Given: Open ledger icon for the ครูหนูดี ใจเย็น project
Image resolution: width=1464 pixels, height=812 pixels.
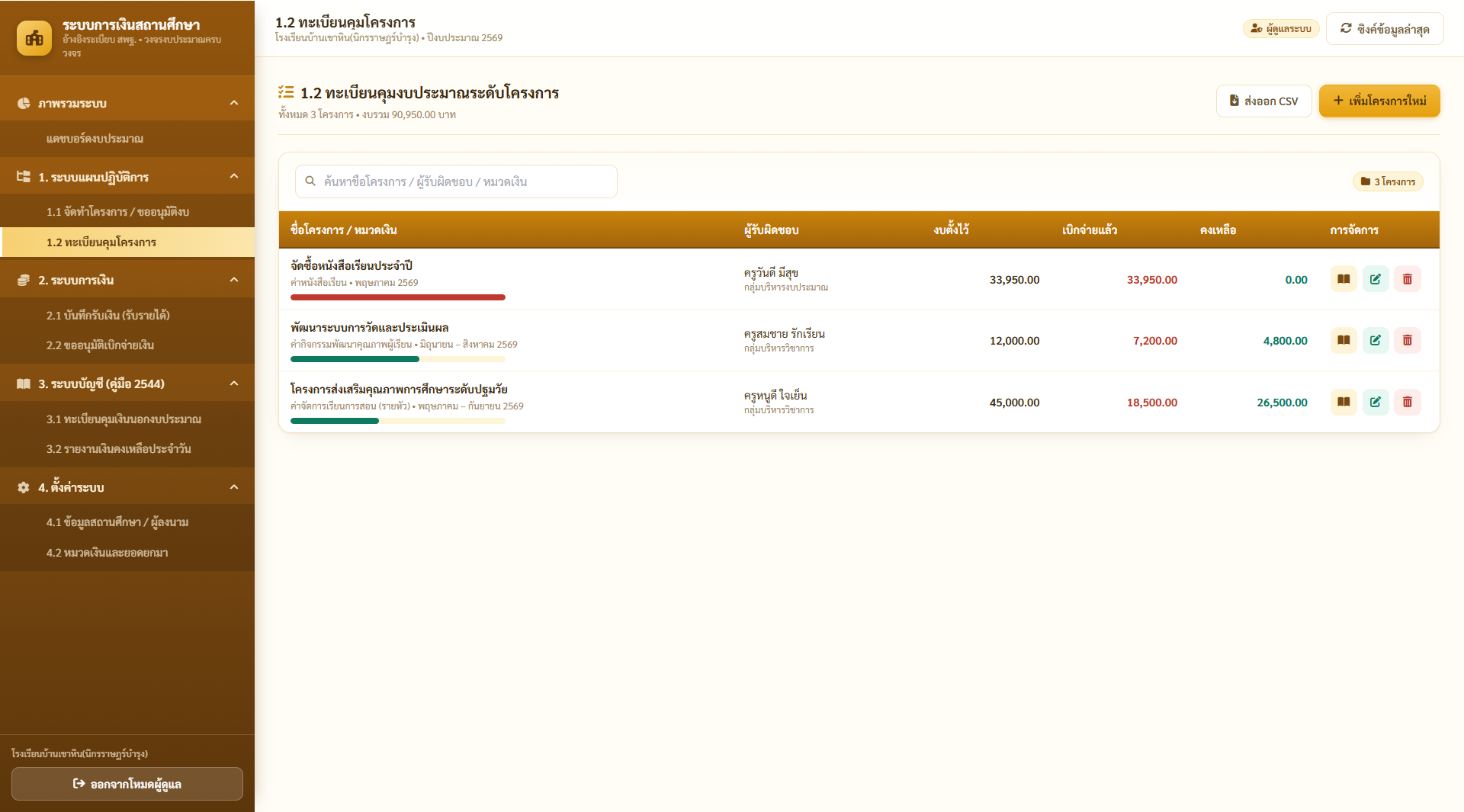Looking at the screenshot, I should tap(1344, 402).
